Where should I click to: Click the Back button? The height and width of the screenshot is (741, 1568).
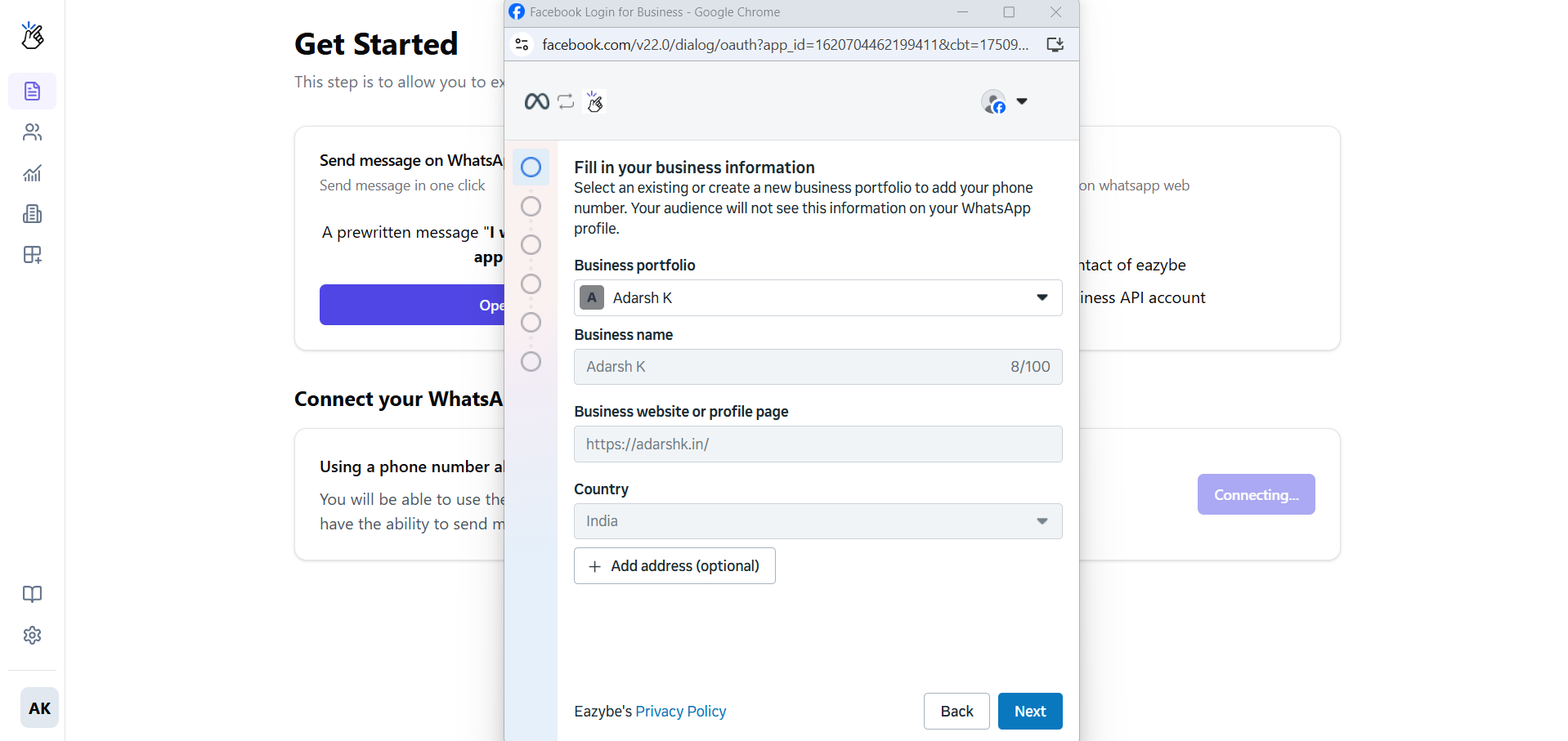(x=956, y=711)
